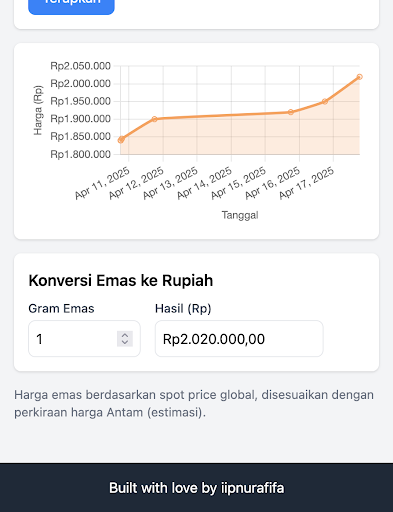
Task: Click the Apr 17, 2025 axis label
Action: [x=306, y=183]
